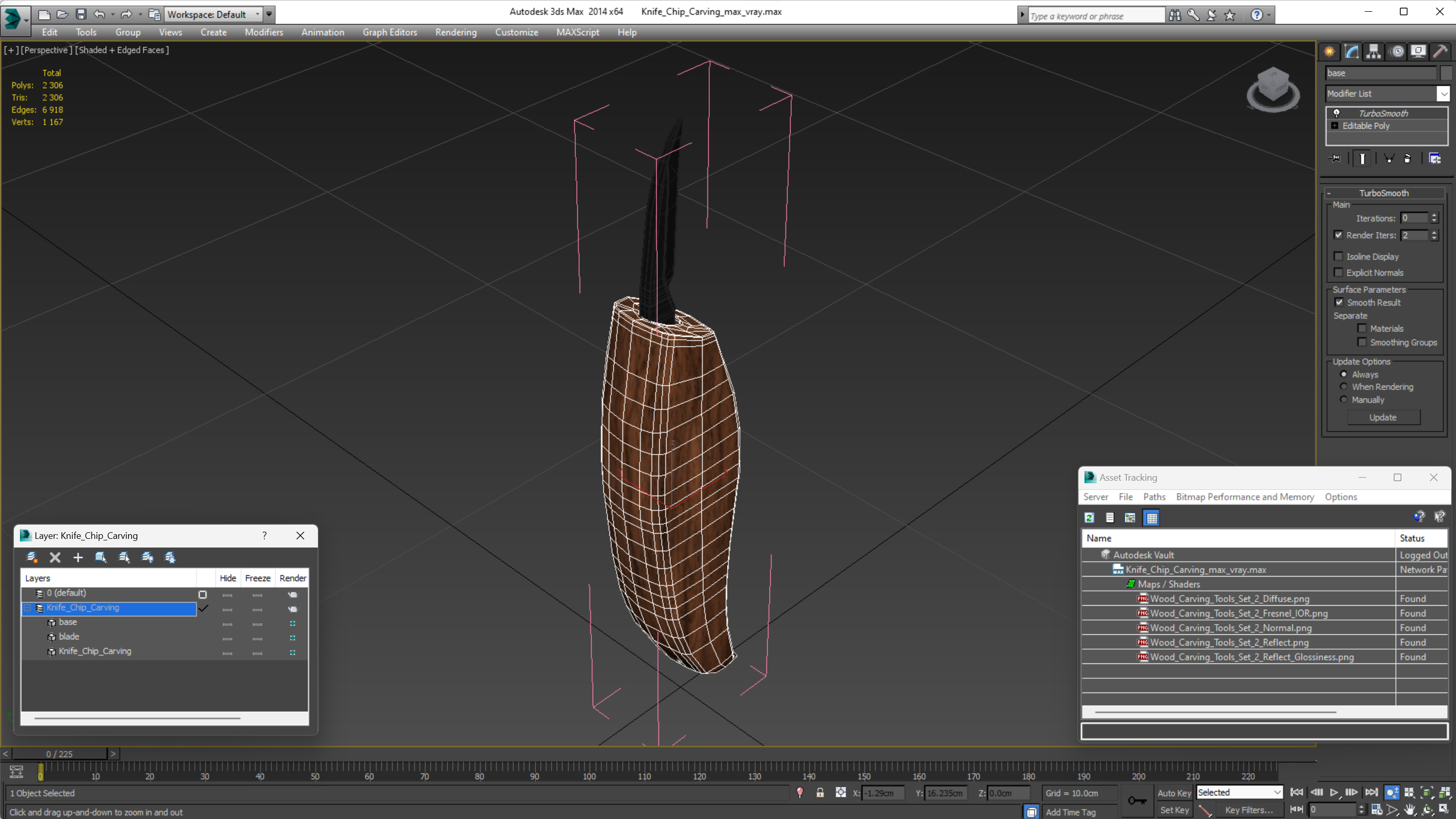Click frame 100 on the timeline
The height and width of the screenshot is (819, 1456).
coord(589,768)
